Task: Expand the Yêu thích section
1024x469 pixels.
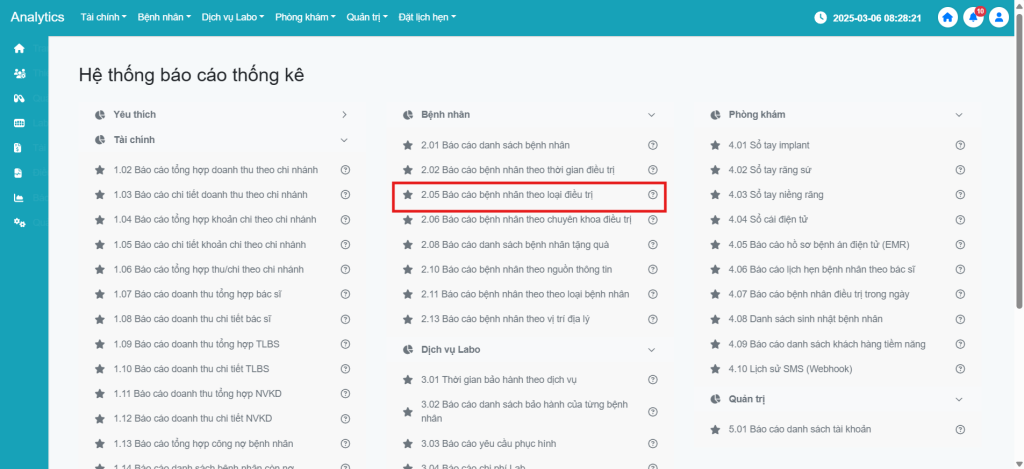Action: click(x=344, y=115)
